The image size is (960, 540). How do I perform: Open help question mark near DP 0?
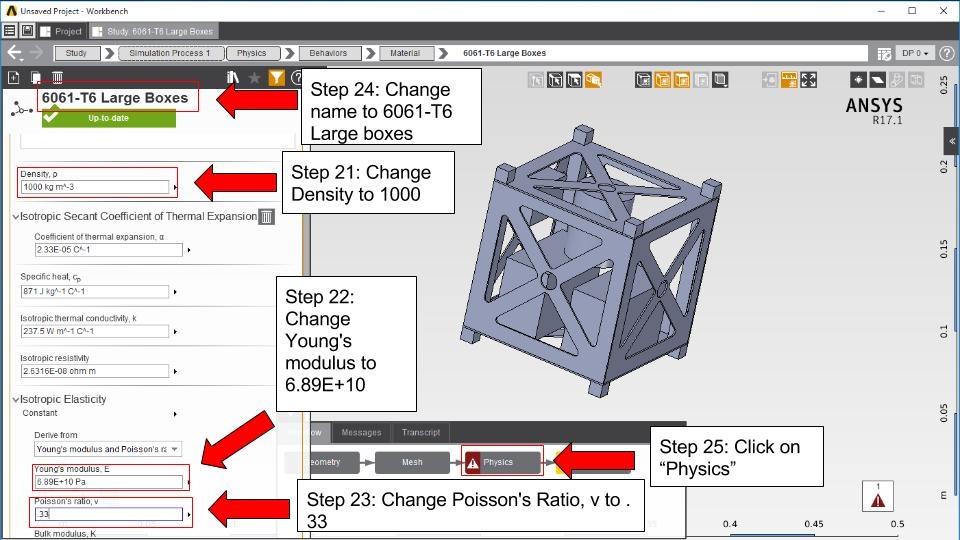pyautogui.click(x=947, y=53)
